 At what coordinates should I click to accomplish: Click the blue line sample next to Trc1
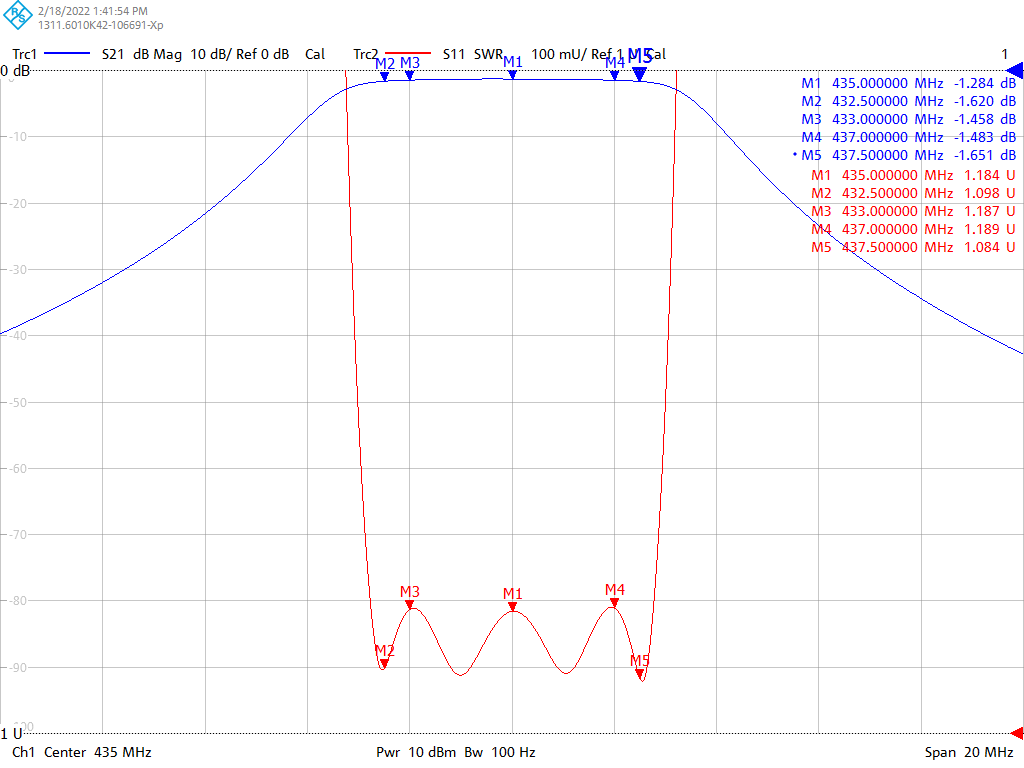pyautogui.click(x=67, y=54)
